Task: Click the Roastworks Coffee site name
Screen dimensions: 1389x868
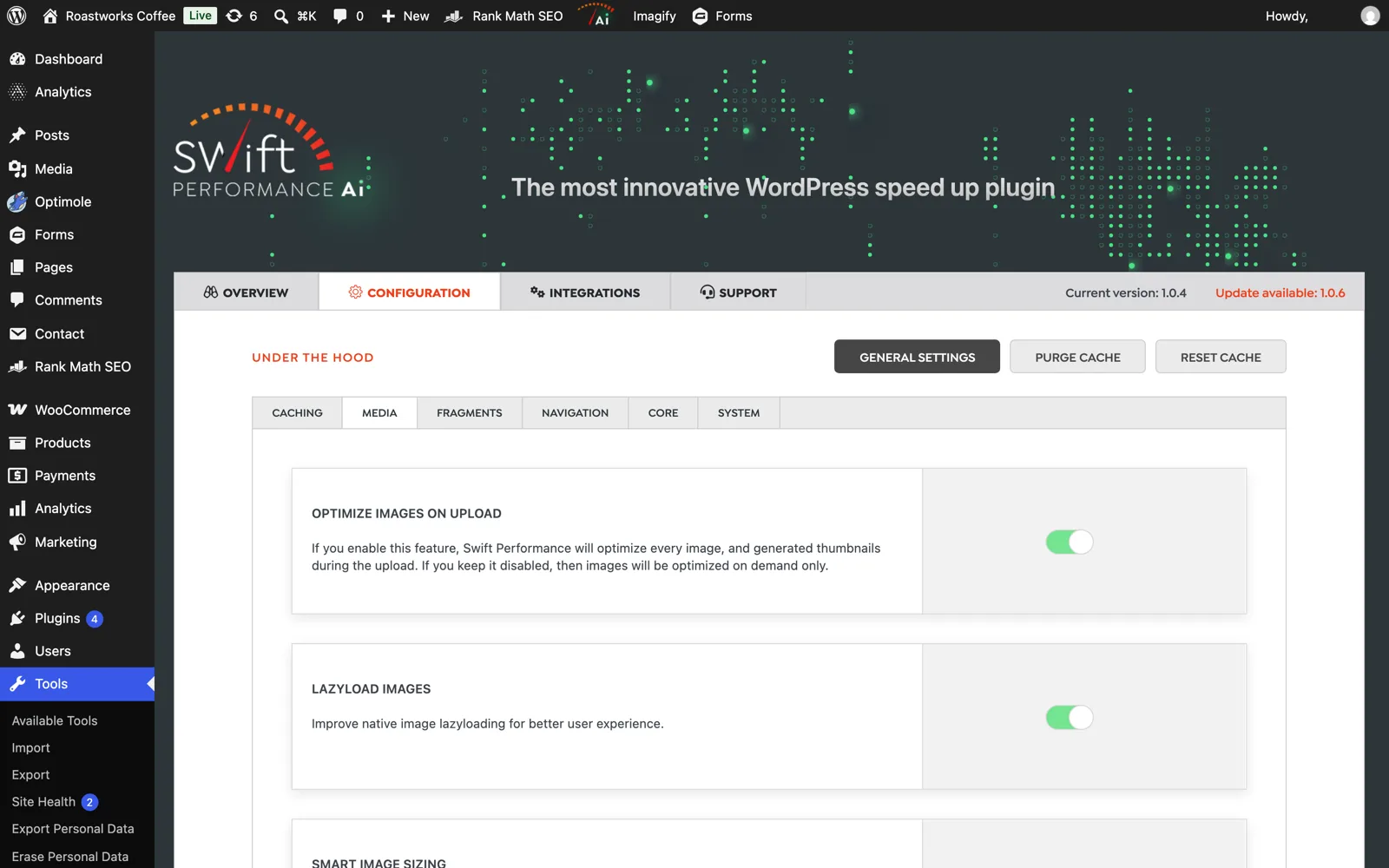Action: 121,16
